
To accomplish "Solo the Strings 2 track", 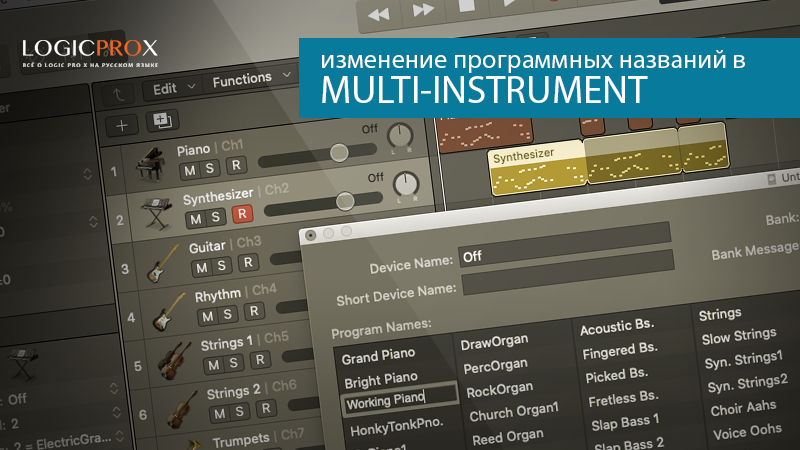I will coord(239,411).
